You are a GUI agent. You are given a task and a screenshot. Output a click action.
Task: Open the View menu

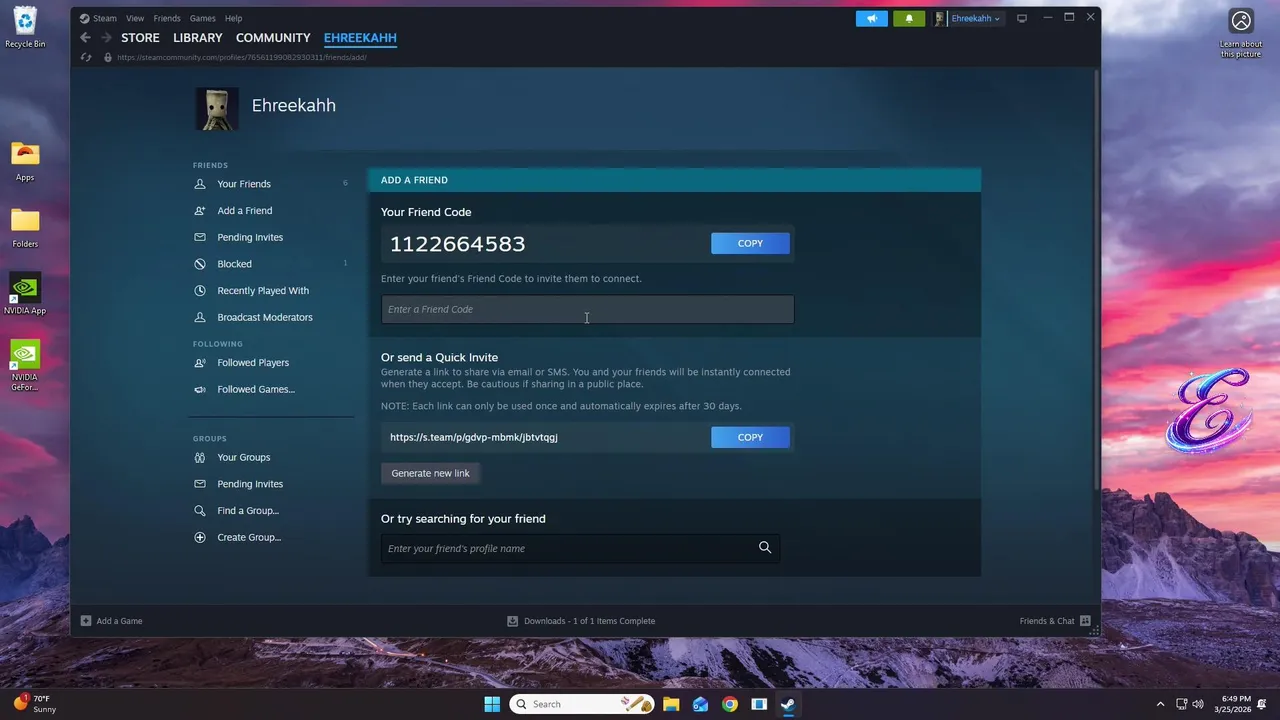pyautogui.click(x=135, y=18)
